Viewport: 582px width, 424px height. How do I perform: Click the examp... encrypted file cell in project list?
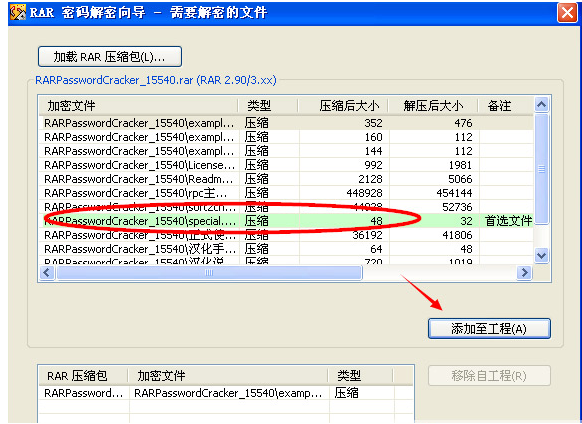(228, 393)
